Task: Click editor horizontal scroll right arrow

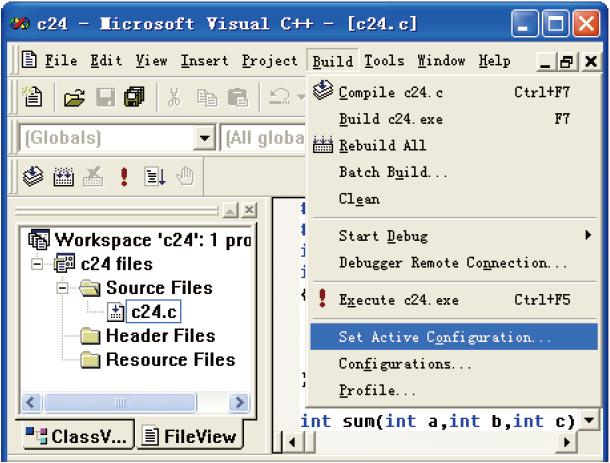Action: [x=567, y=442]
